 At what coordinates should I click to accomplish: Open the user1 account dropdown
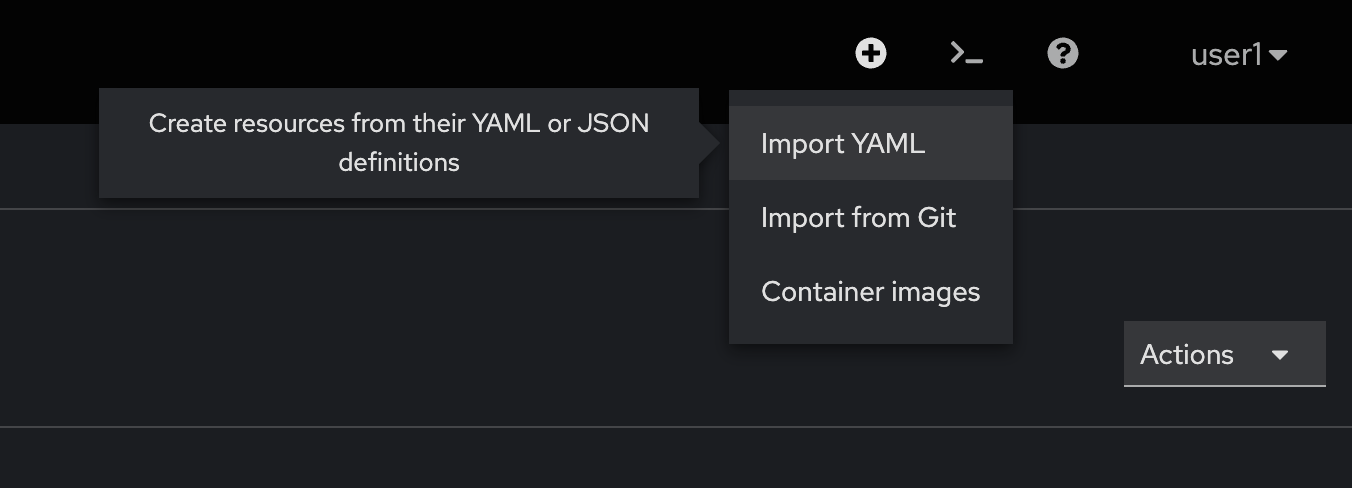click(x=1239, y=54)
